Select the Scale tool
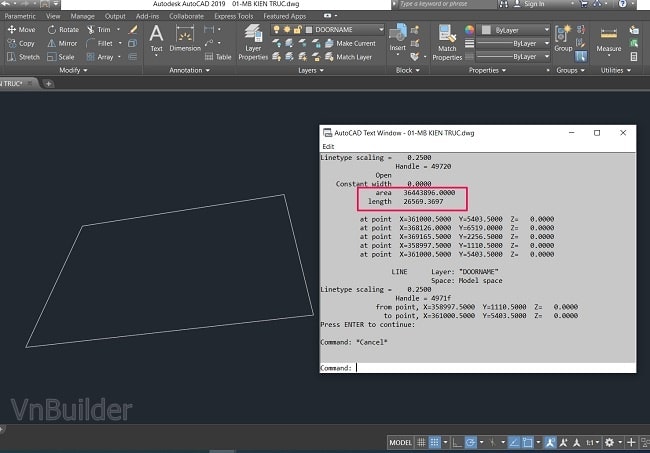This screenshot has width=650, height=453. (61, 57)
